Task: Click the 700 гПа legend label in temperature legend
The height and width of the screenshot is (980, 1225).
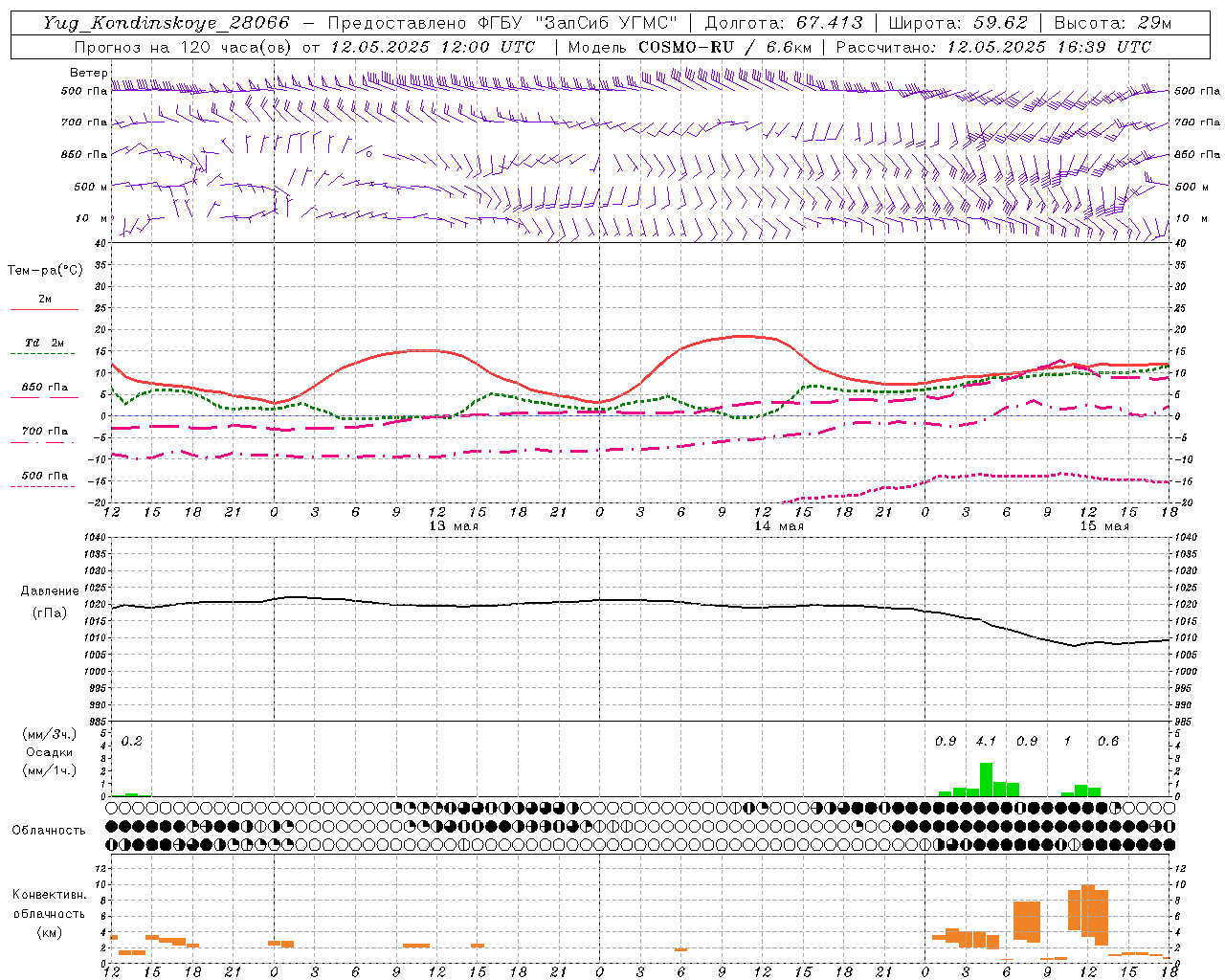Action: tap(45, 431)
